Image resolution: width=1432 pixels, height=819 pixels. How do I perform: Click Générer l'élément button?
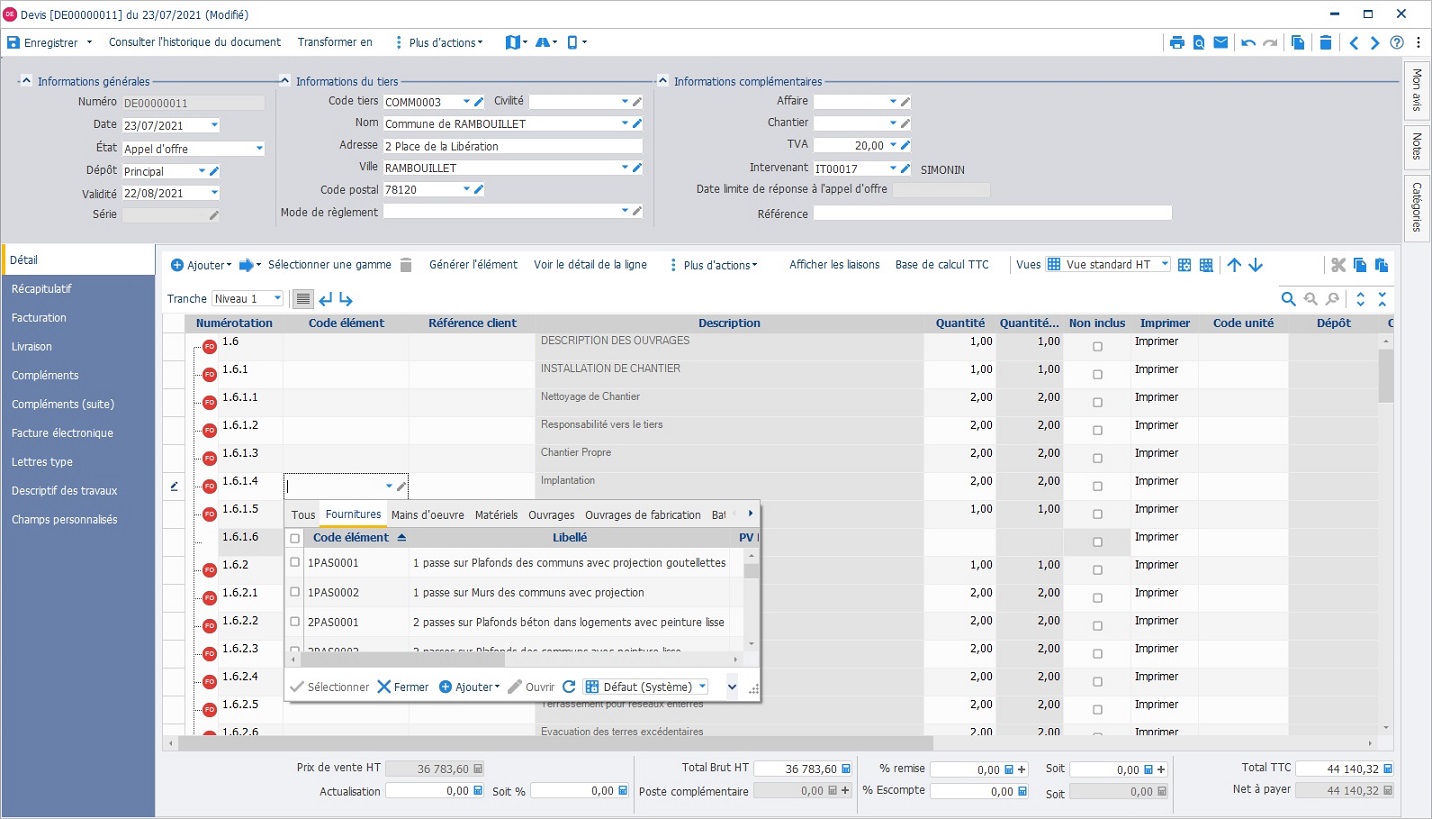[x=473, y=265]
